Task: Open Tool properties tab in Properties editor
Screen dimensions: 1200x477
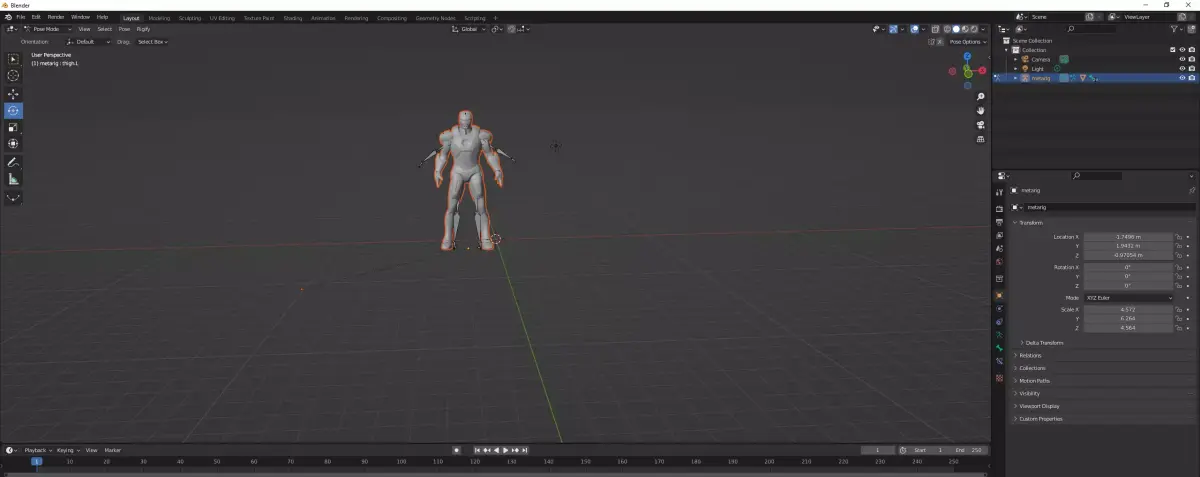Action: (x=999, y=192)
